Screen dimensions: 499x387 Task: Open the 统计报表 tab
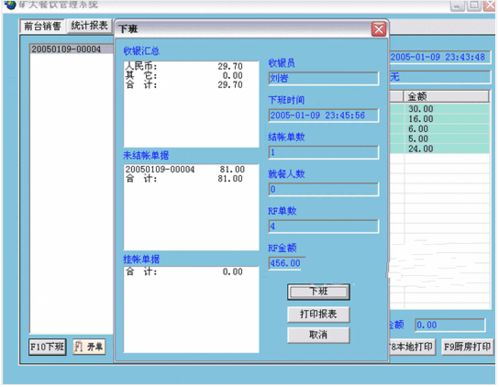point(89,26)
